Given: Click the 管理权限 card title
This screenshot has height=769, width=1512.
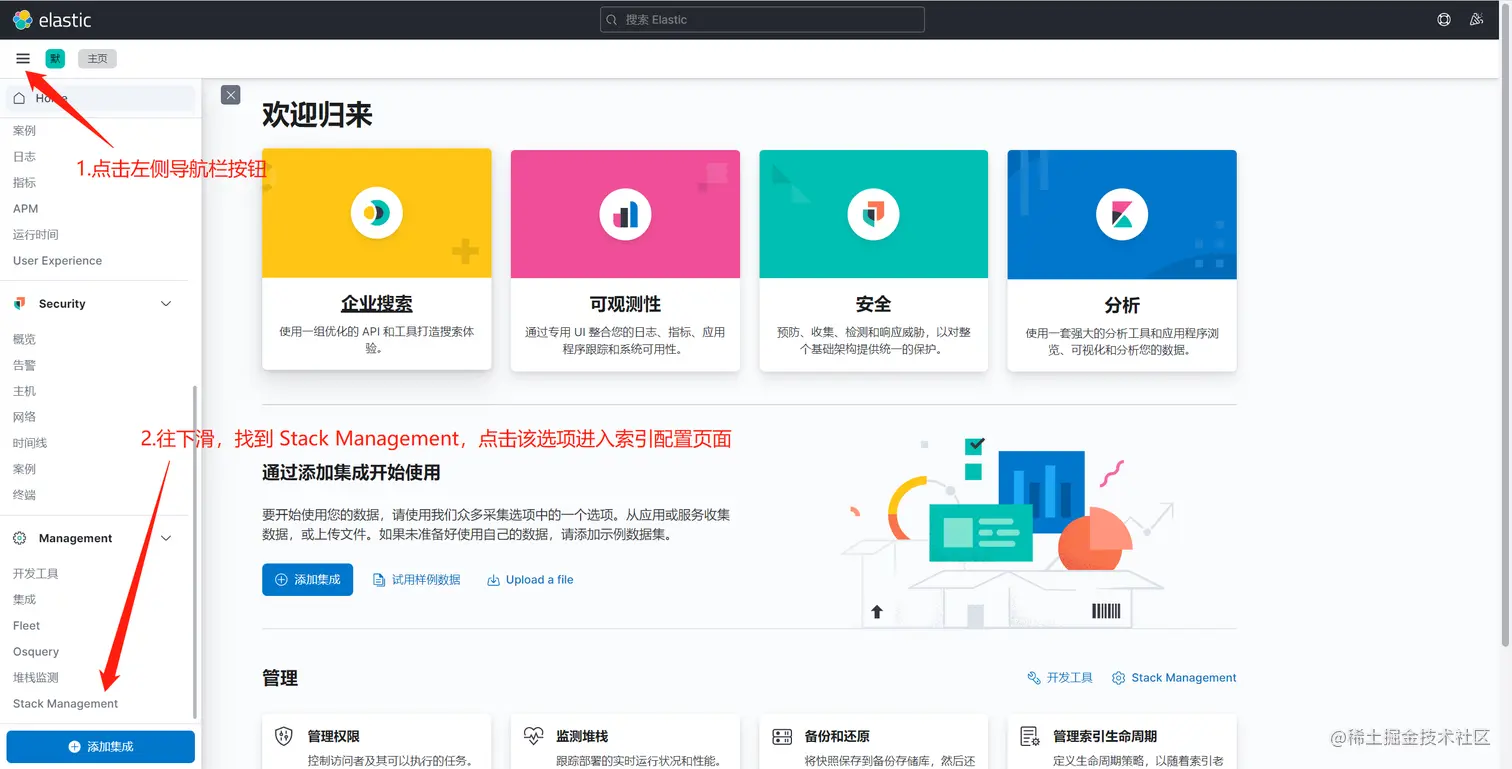Looking at the screenshot, I should [x=332, y=736].
